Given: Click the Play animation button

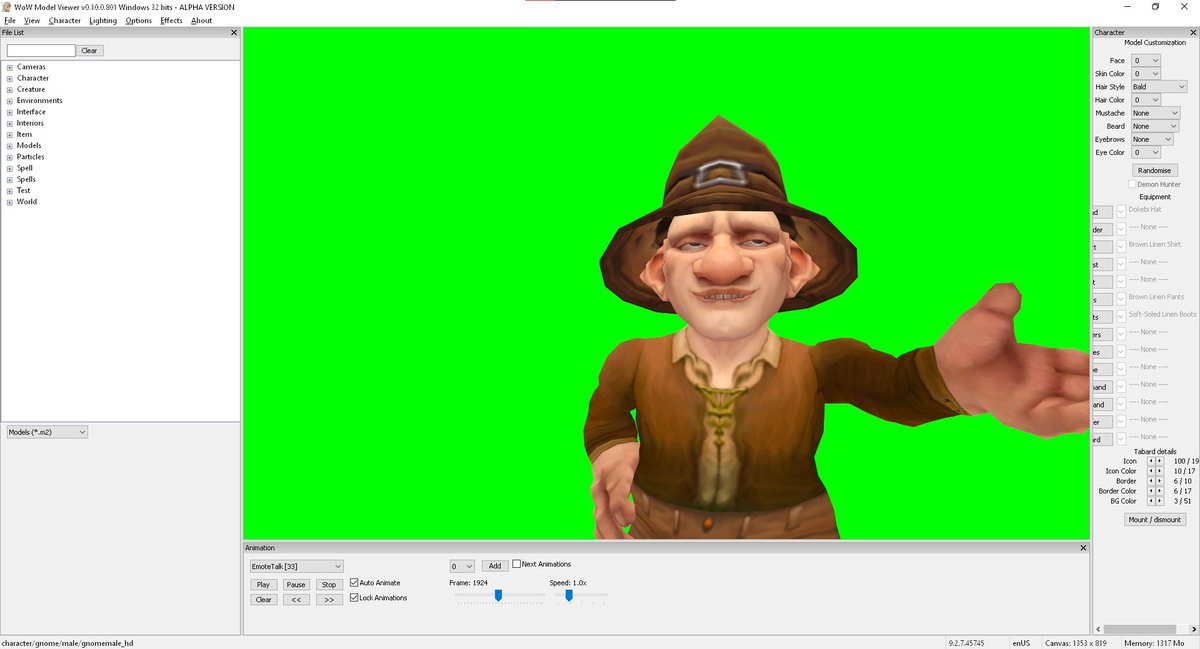Looking at the screenshot, I should (x=264, y=584).
